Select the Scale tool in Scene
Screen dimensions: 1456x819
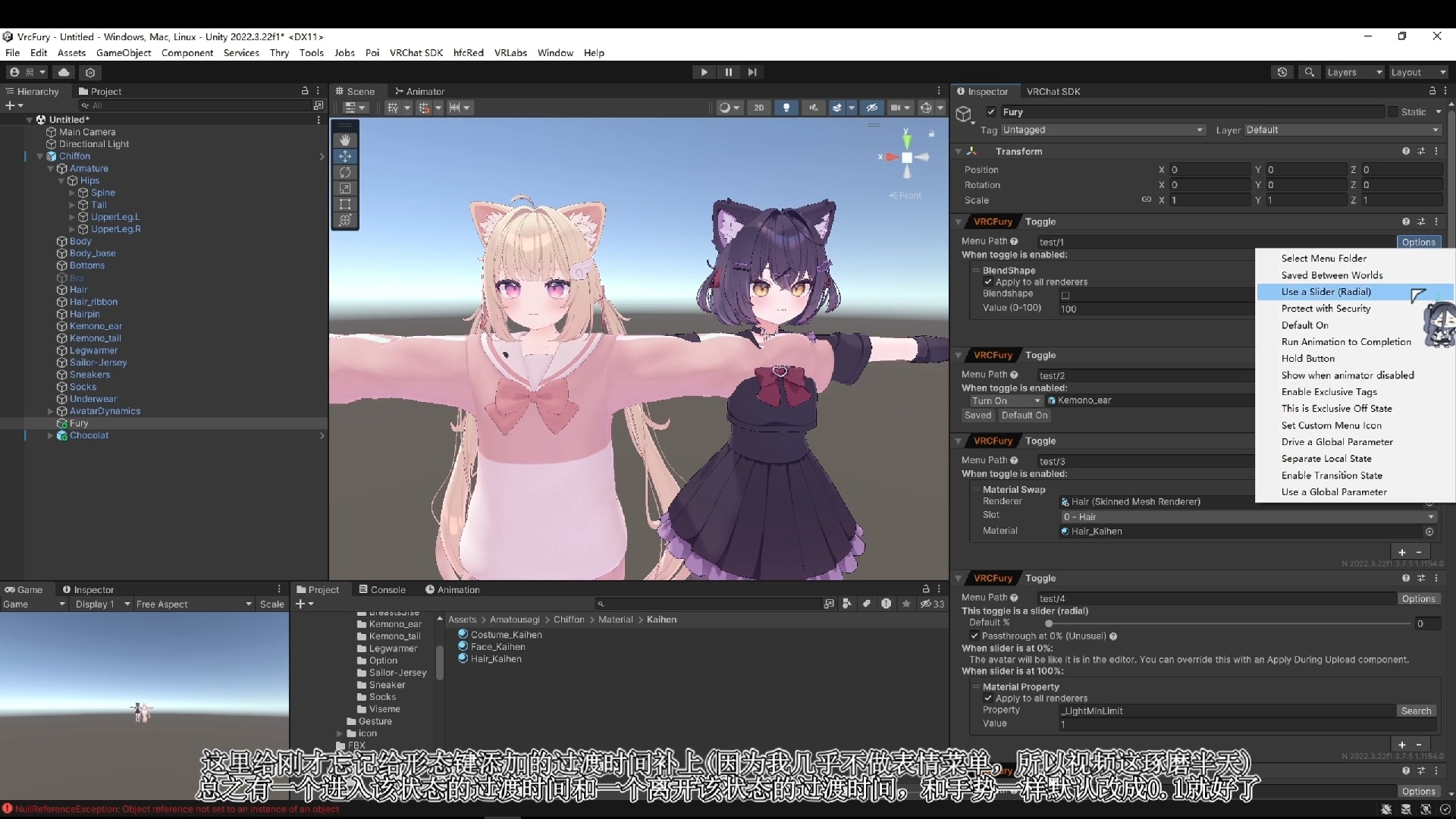345,188
